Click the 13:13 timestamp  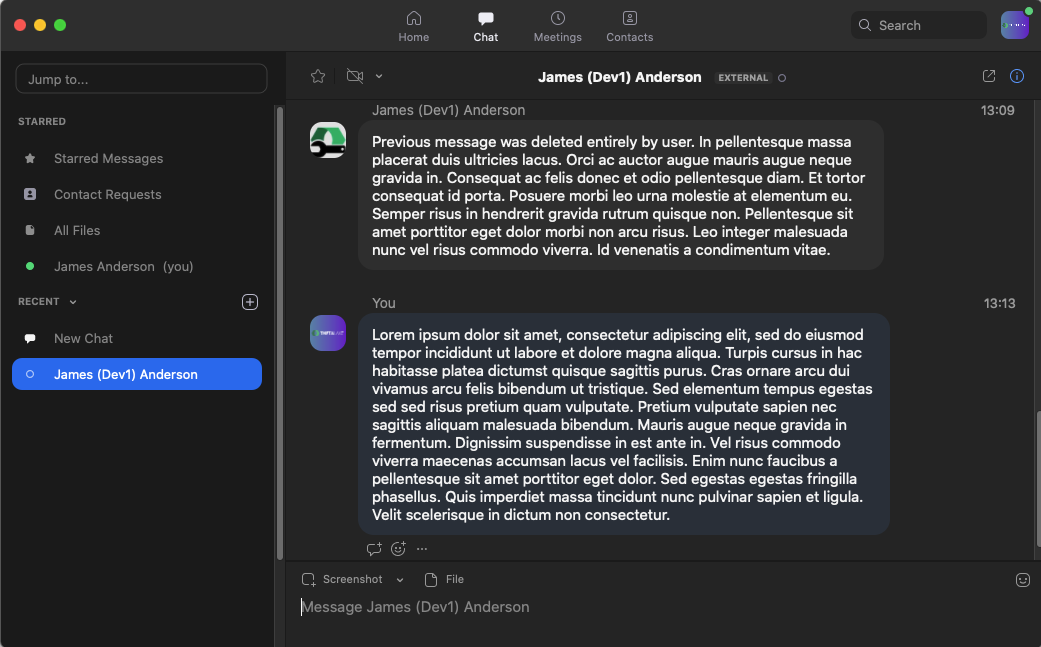(999, 303)
